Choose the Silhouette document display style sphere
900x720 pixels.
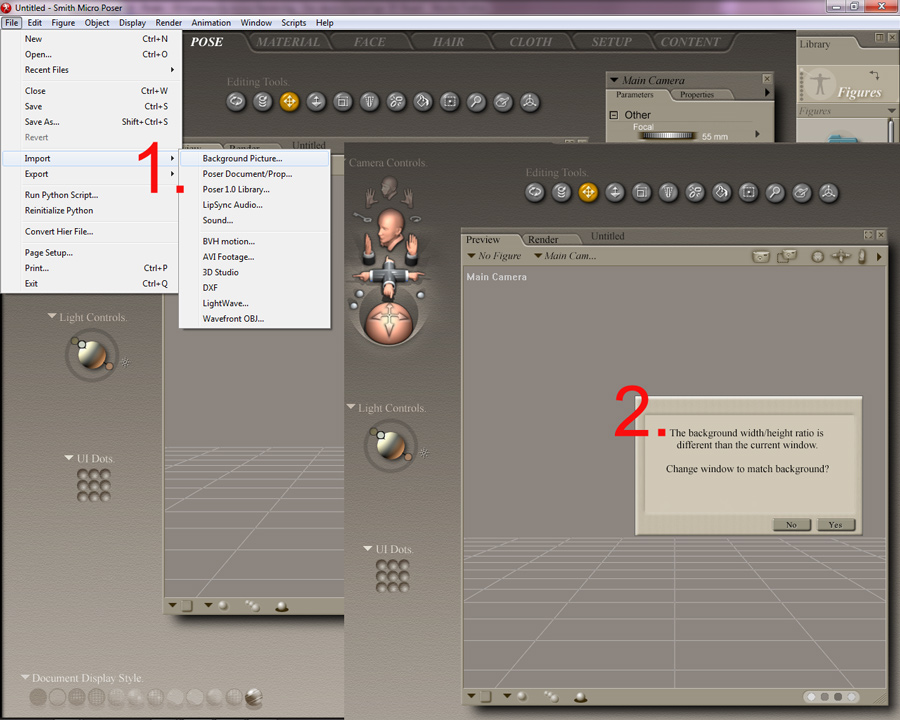click(x=38, y=697)
